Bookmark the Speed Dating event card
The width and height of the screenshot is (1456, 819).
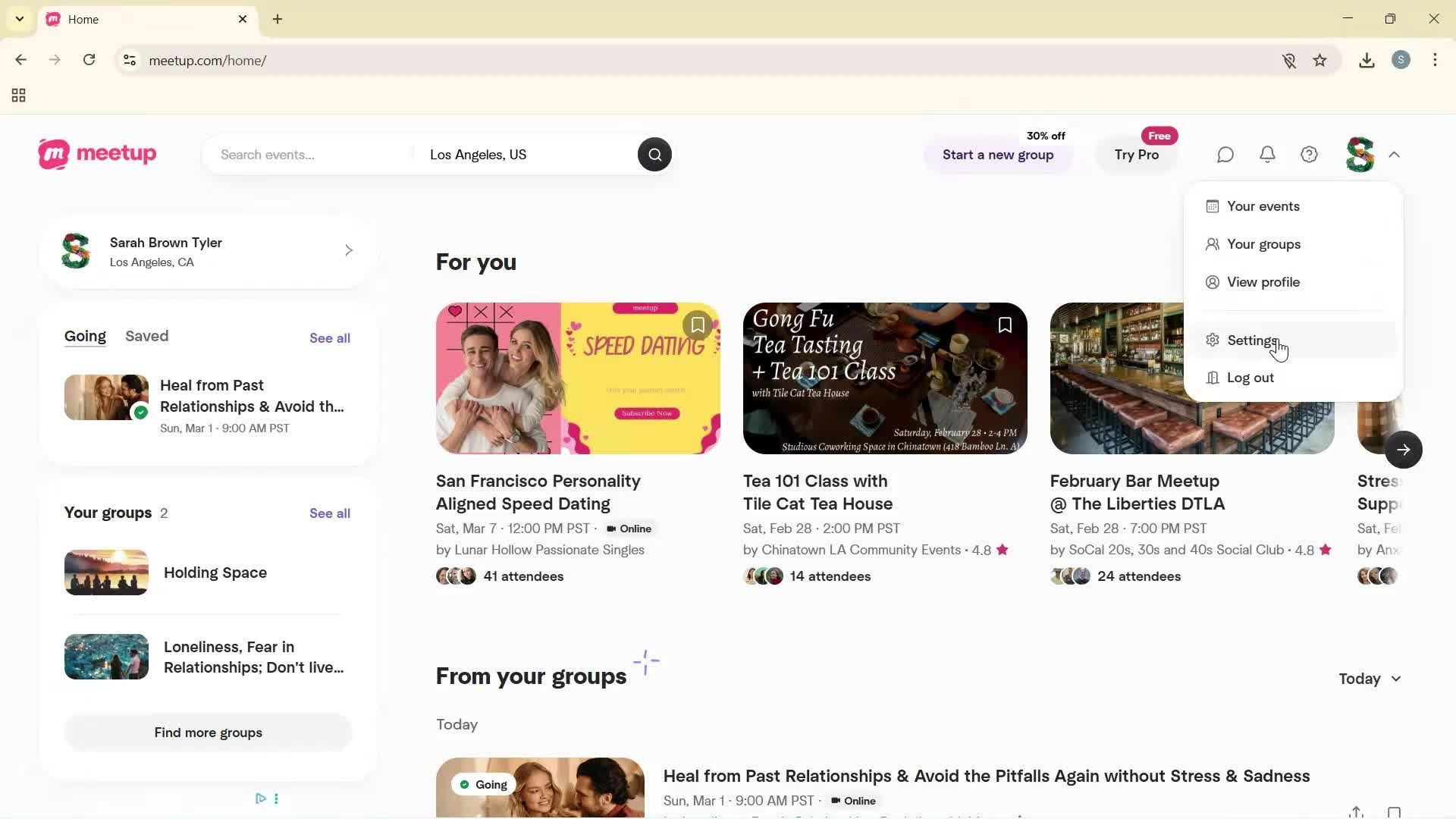point(697,325)
